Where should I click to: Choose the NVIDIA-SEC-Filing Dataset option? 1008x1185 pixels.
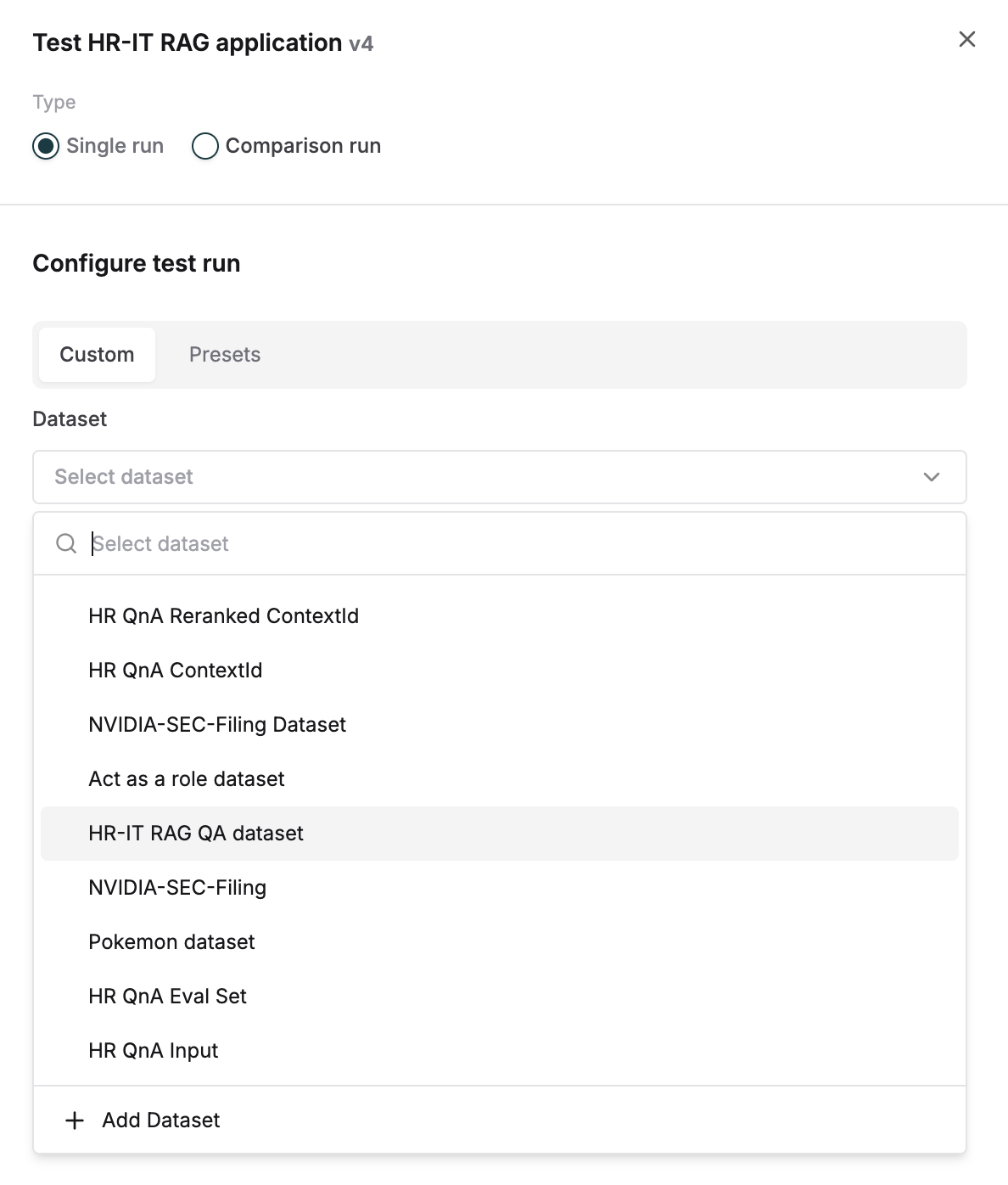(216, 724)
